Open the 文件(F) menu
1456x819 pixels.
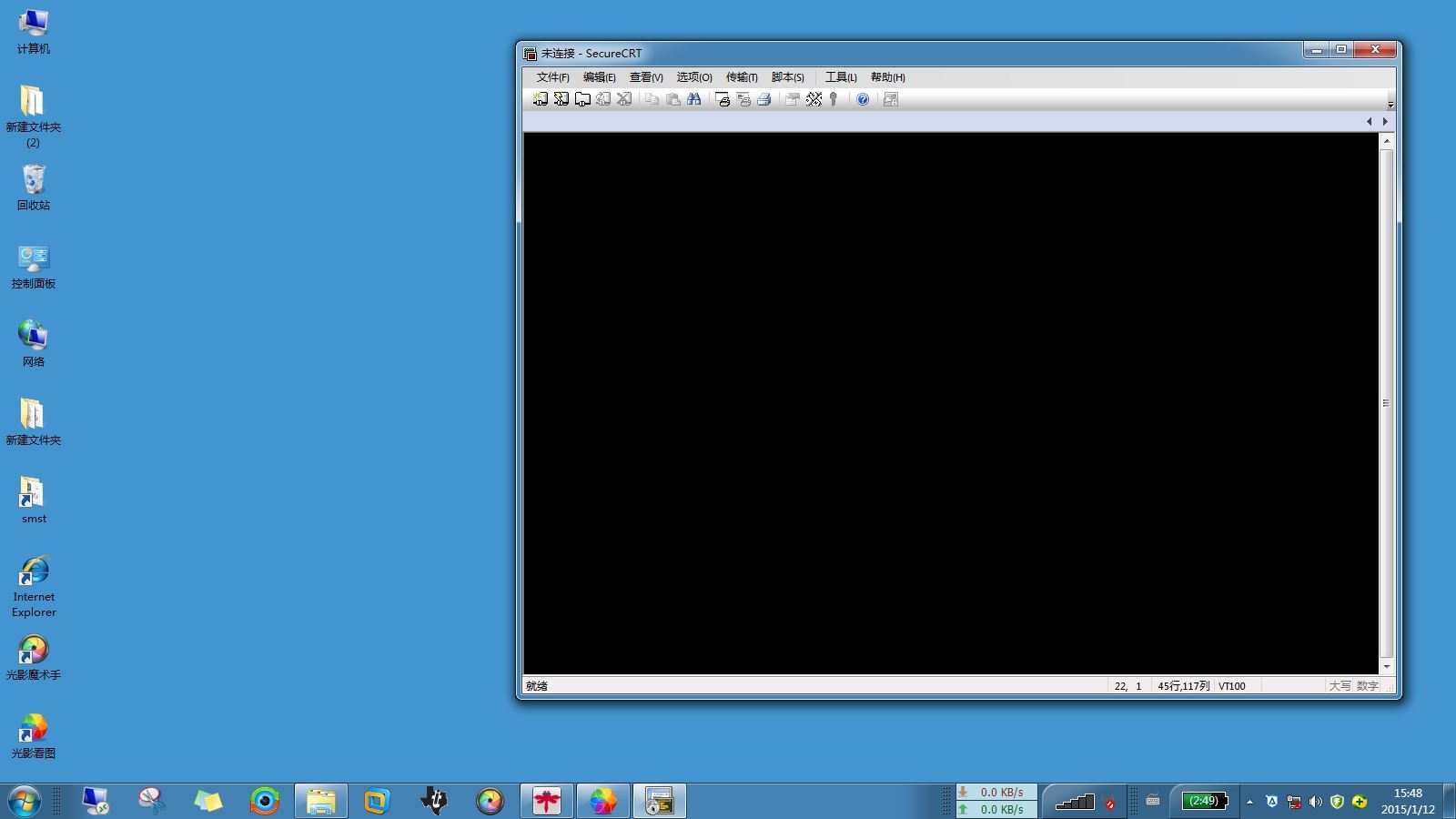pos(552,77)
